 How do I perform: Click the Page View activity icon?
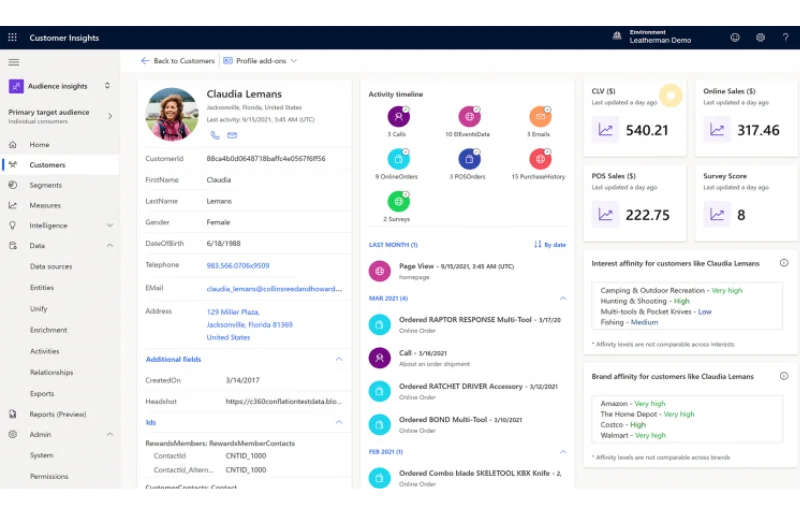click(380, 271)
